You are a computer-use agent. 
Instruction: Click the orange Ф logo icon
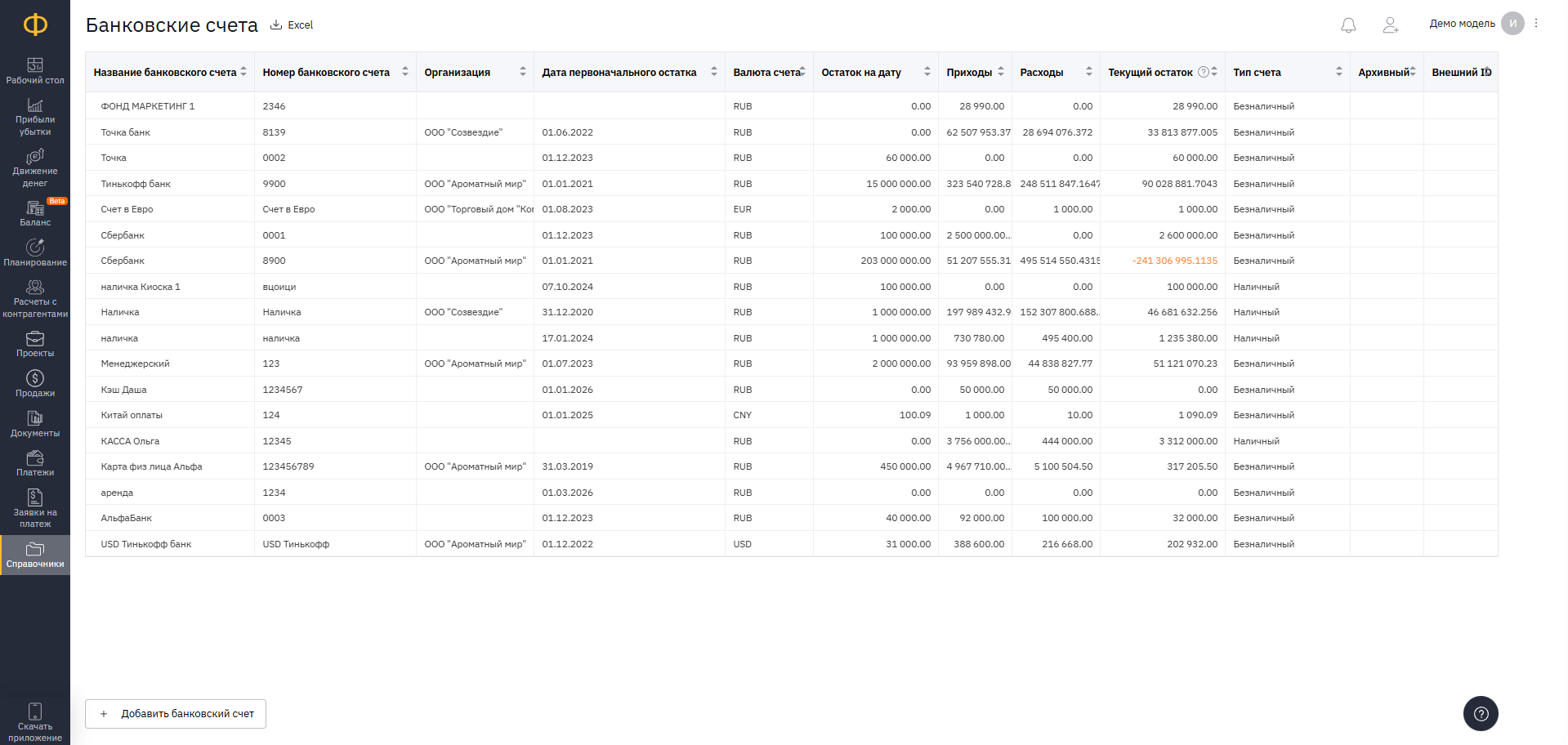[35, 25]
